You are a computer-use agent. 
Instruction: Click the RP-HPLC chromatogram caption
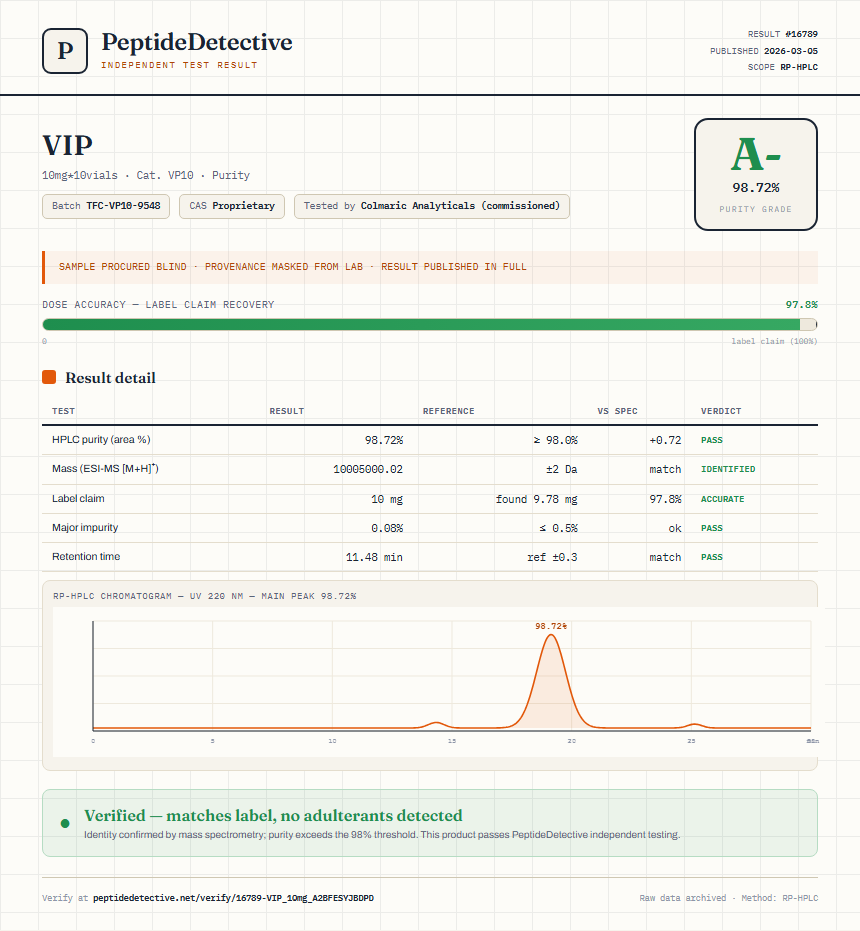(x=204, y=596)
